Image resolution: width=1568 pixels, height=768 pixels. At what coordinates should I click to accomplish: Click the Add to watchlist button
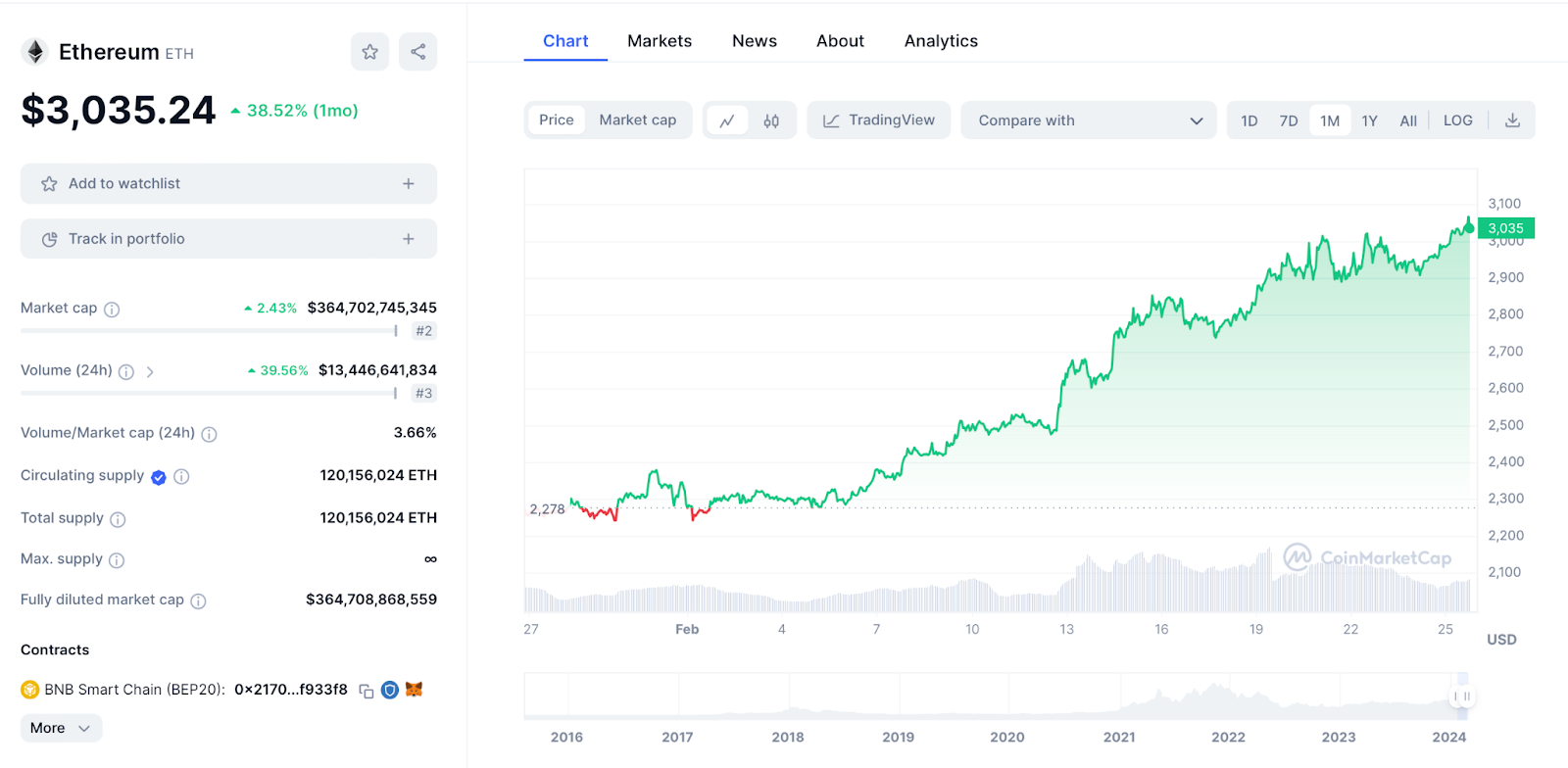(x=228, y=184)
